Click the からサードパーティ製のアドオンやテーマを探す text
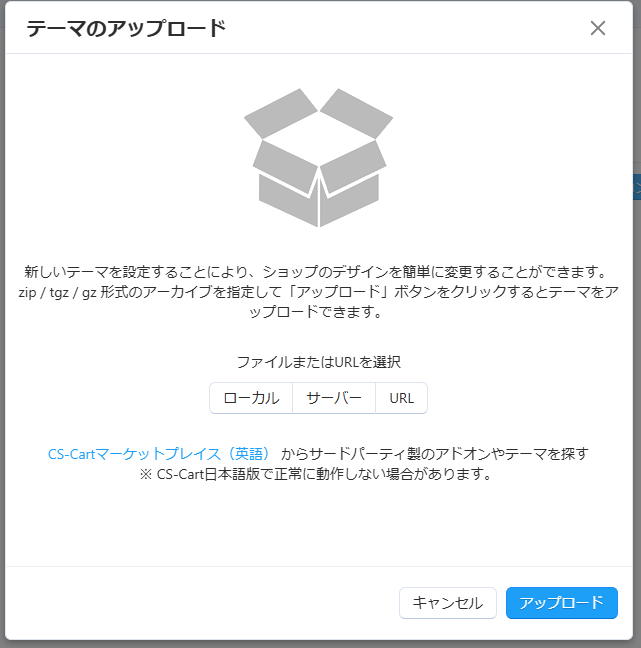The width and height of the screenshot is (641, 648). click(x=435, y=454)
